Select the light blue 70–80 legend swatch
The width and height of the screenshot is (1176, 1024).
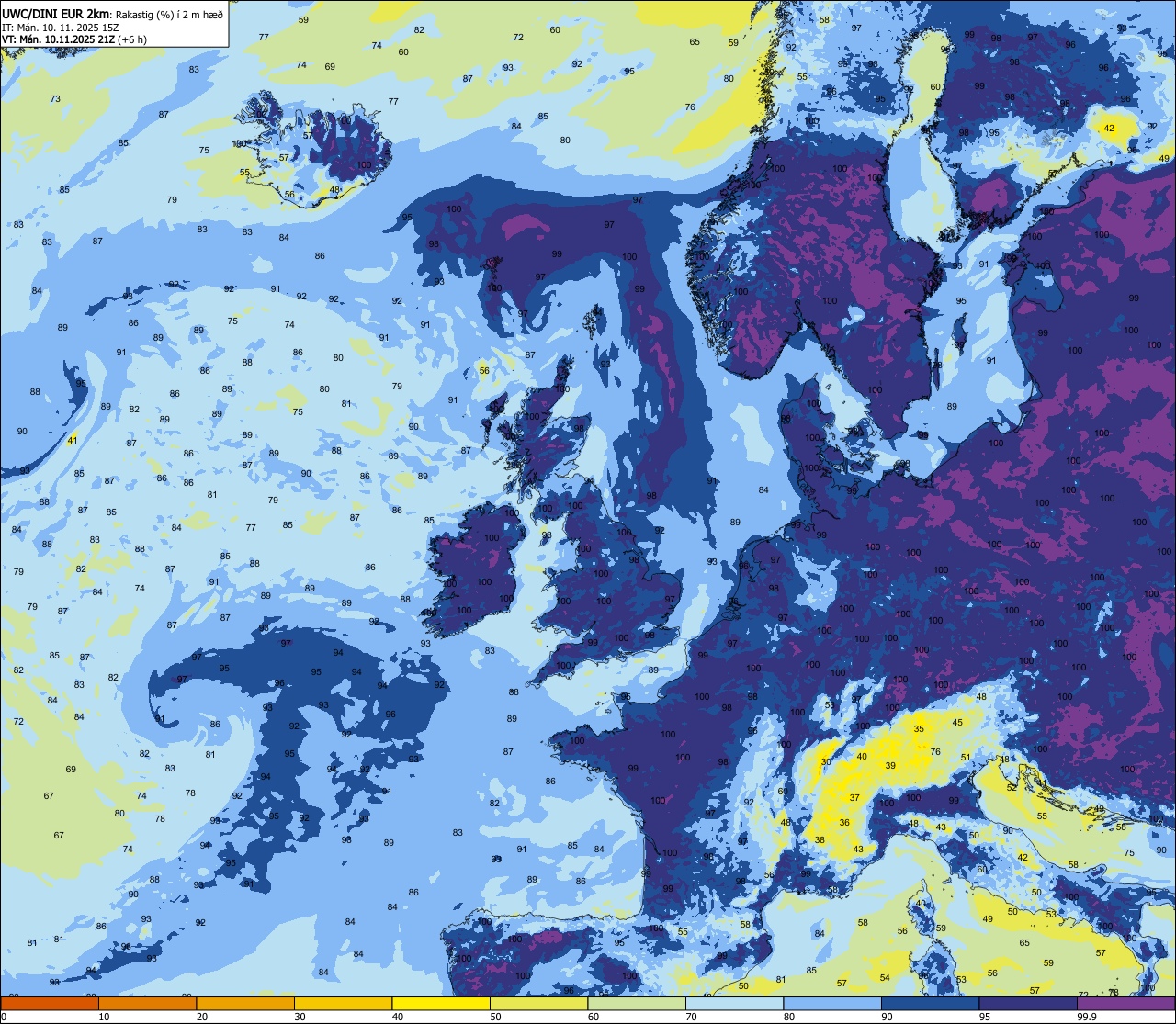pyautogui.click(x=734, y=1003)
